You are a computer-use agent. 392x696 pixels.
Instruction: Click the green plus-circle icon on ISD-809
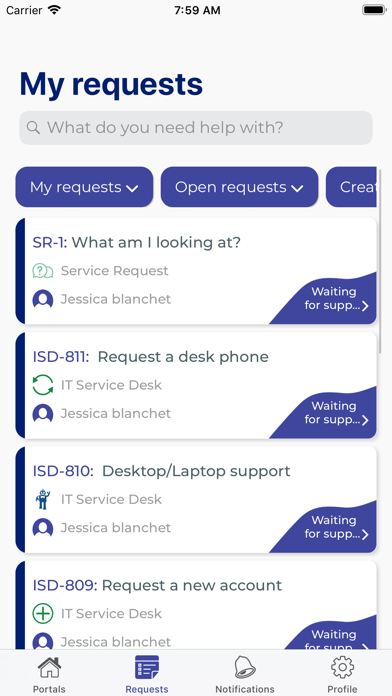(x=43, y=614)
